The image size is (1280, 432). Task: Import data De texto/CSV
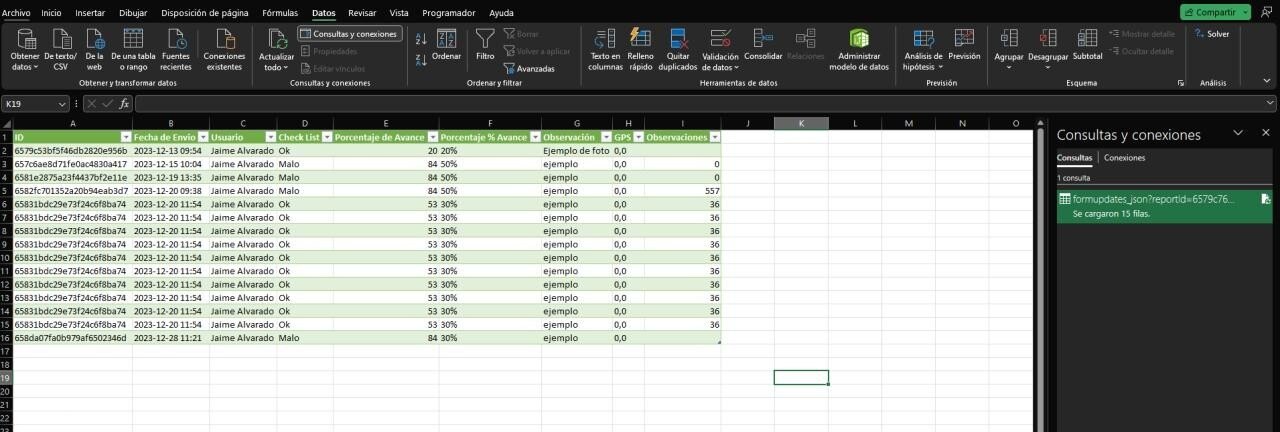[x=60, y=40]
